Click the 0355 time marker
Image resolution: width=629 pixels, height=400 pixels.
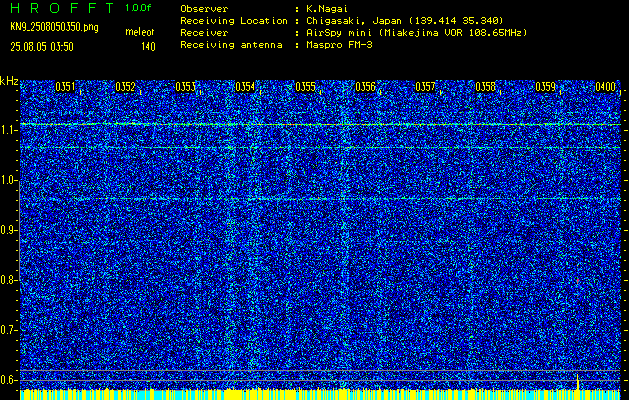[x=305, y=87]
